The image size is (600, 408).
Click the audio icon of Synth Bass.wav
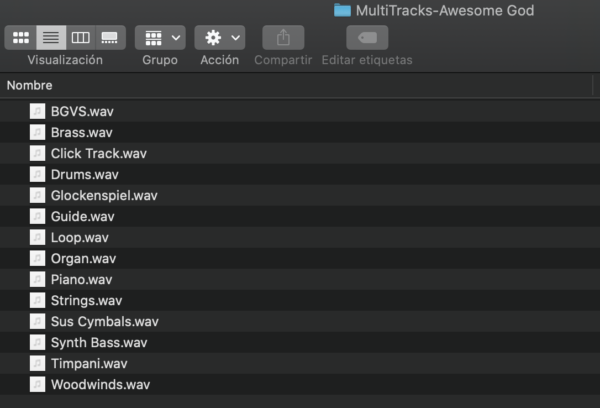point(38,343)
